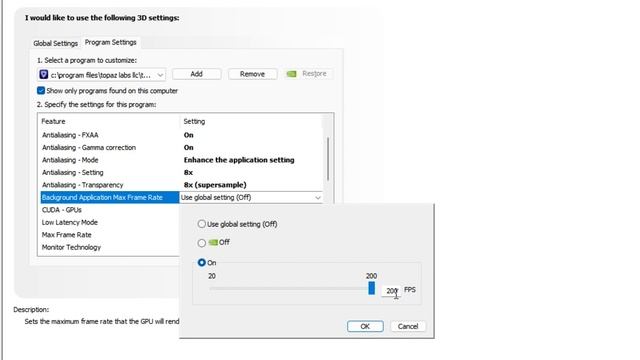The image size is (640, 360).
Task: Click the 8x Antialiasing Setting value
Action: coord(188,172)
